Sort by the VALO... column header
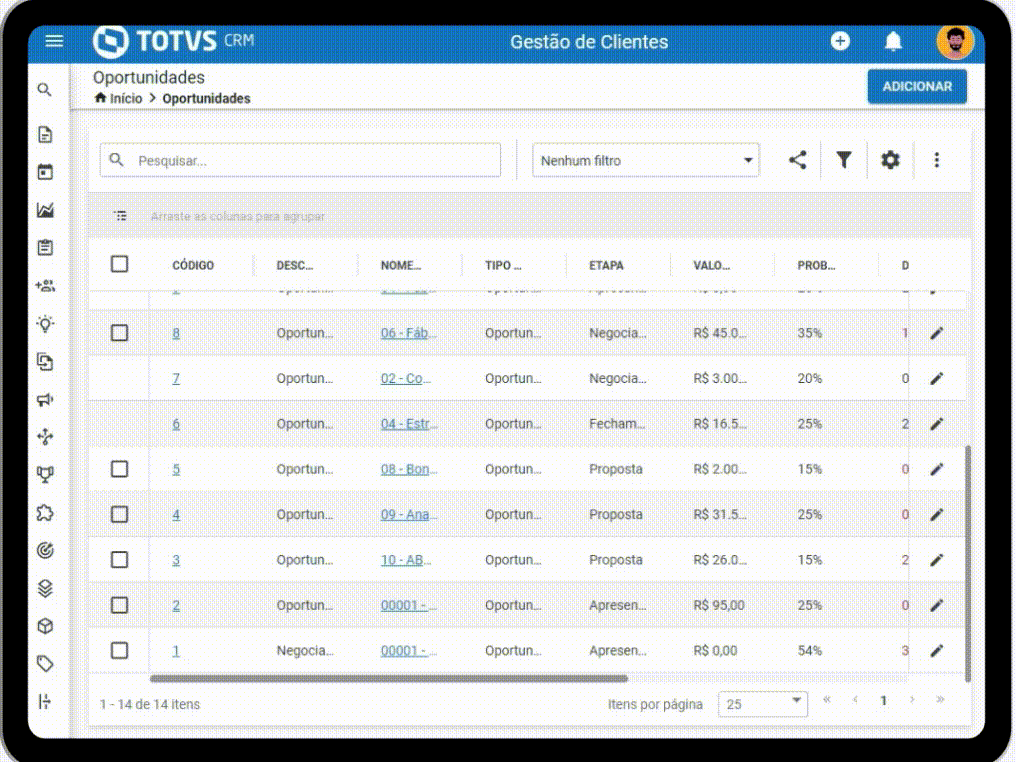1016x762 pixels. point(711,266)
